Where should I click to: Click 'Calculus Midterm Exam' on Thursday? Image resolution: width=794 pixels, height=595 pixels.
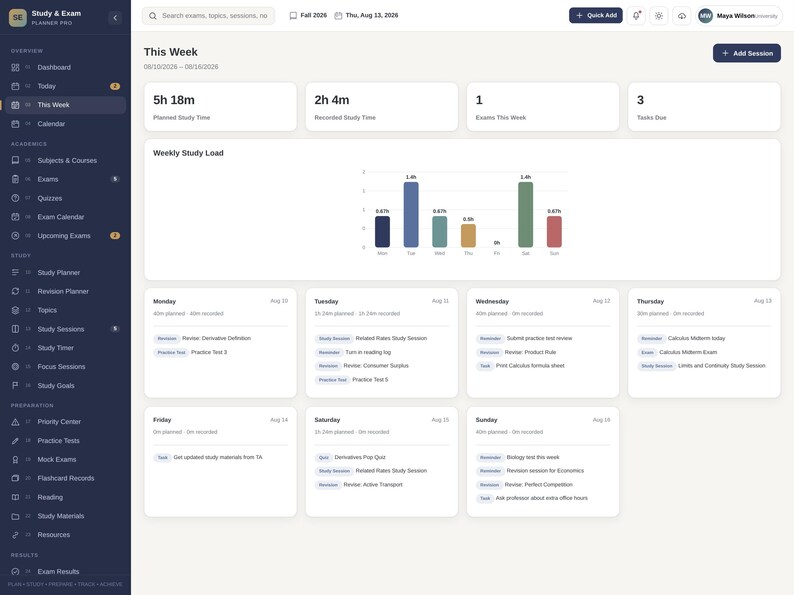click(688, 352)
